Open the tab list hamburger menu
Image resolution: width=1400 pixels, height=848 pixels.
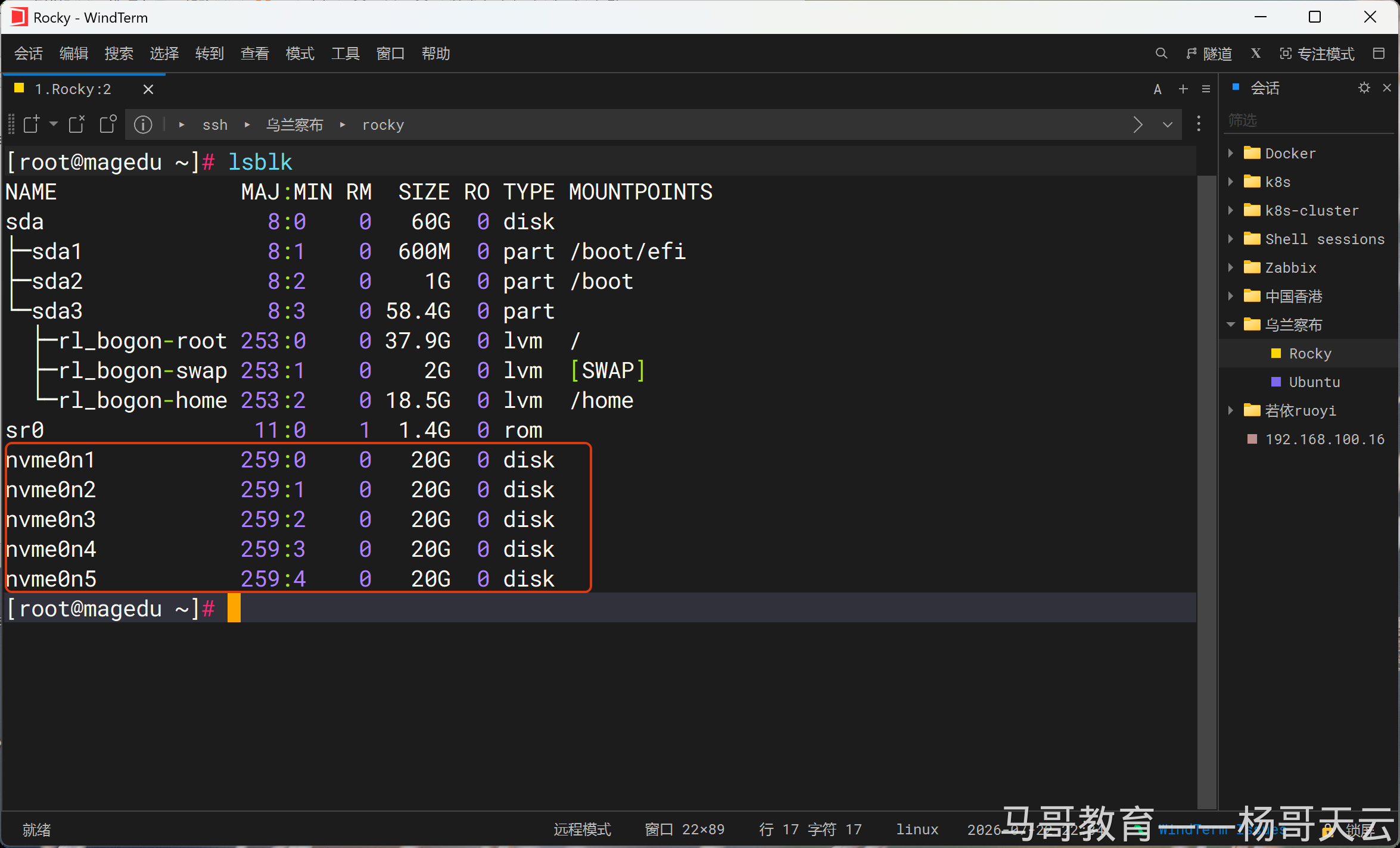click(x=1206, y=89)
